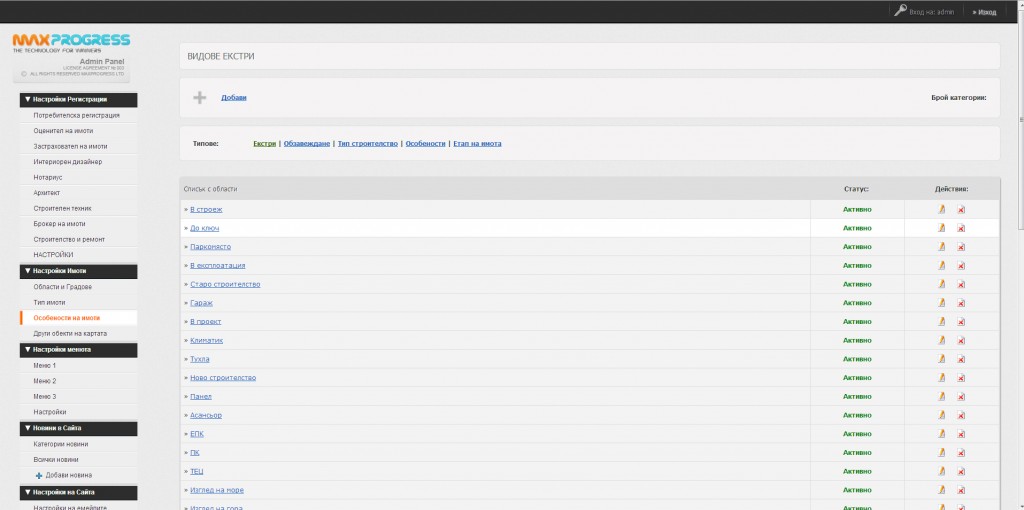Image resolution: width=1024 pixels, height=510 pixels.
Task: Collapse the 'Настройки Регистрация' section
Action: point(78,100)
